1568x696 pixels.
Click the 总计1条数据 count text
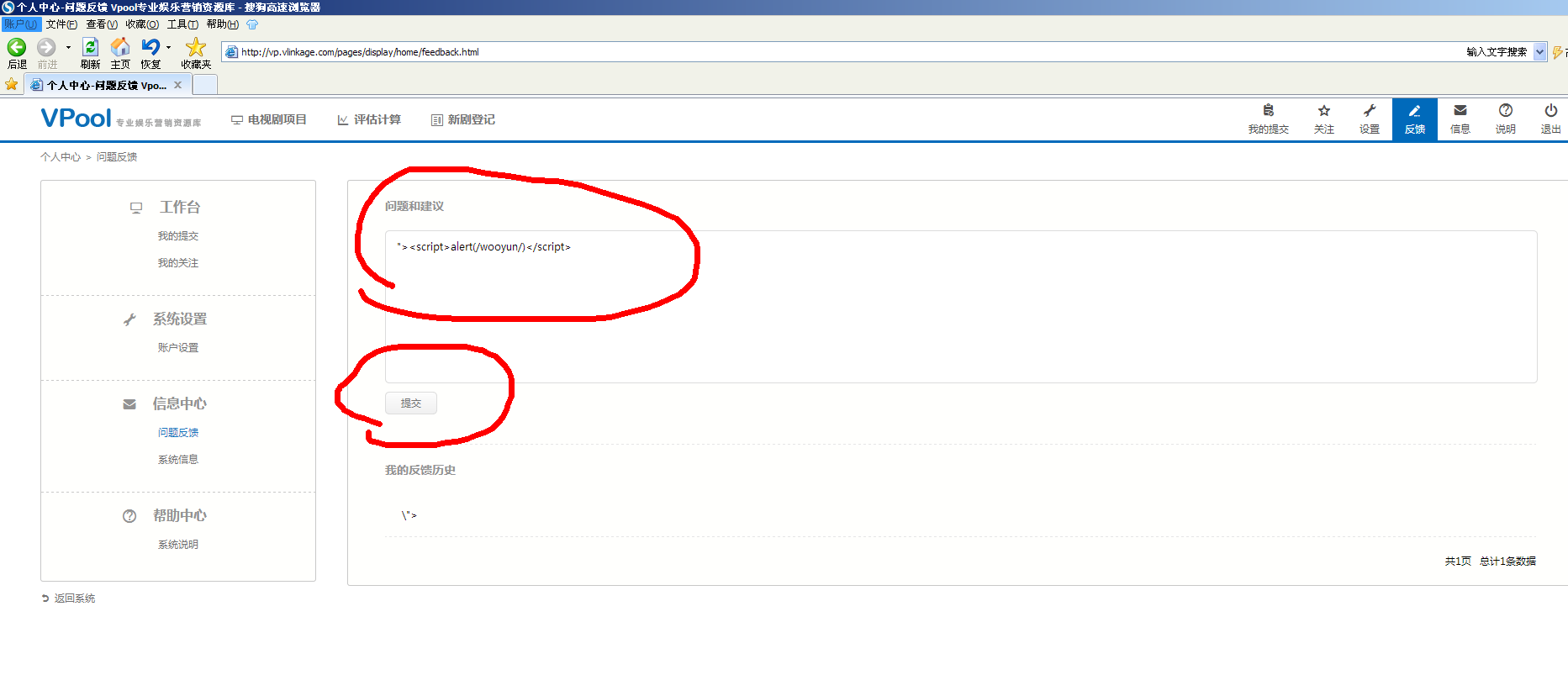click(x=1507, y=562)
